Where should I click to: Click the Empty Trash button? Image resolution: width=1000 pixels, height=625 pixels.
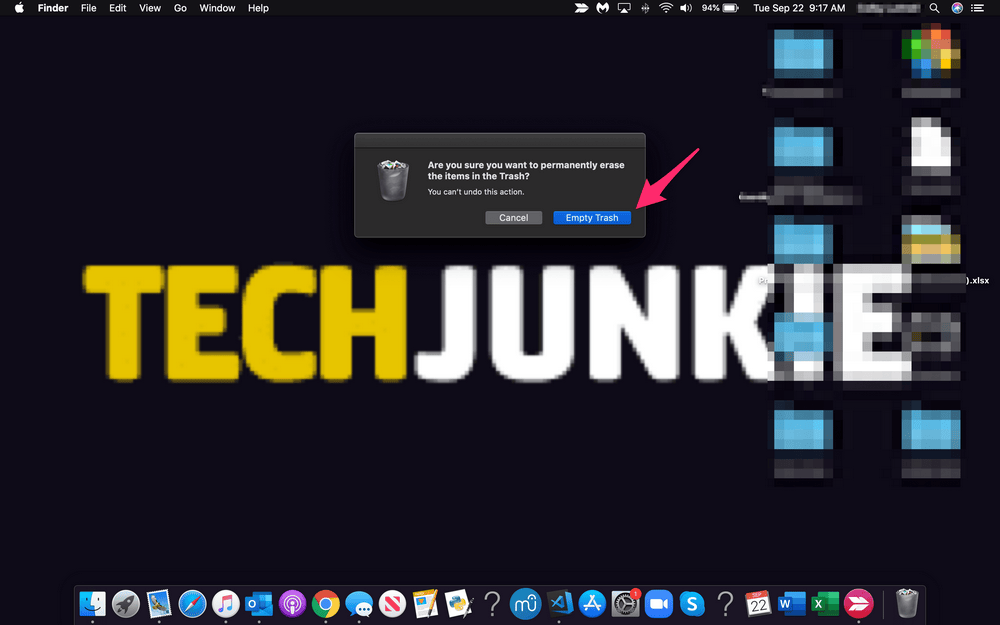point(592,217)
